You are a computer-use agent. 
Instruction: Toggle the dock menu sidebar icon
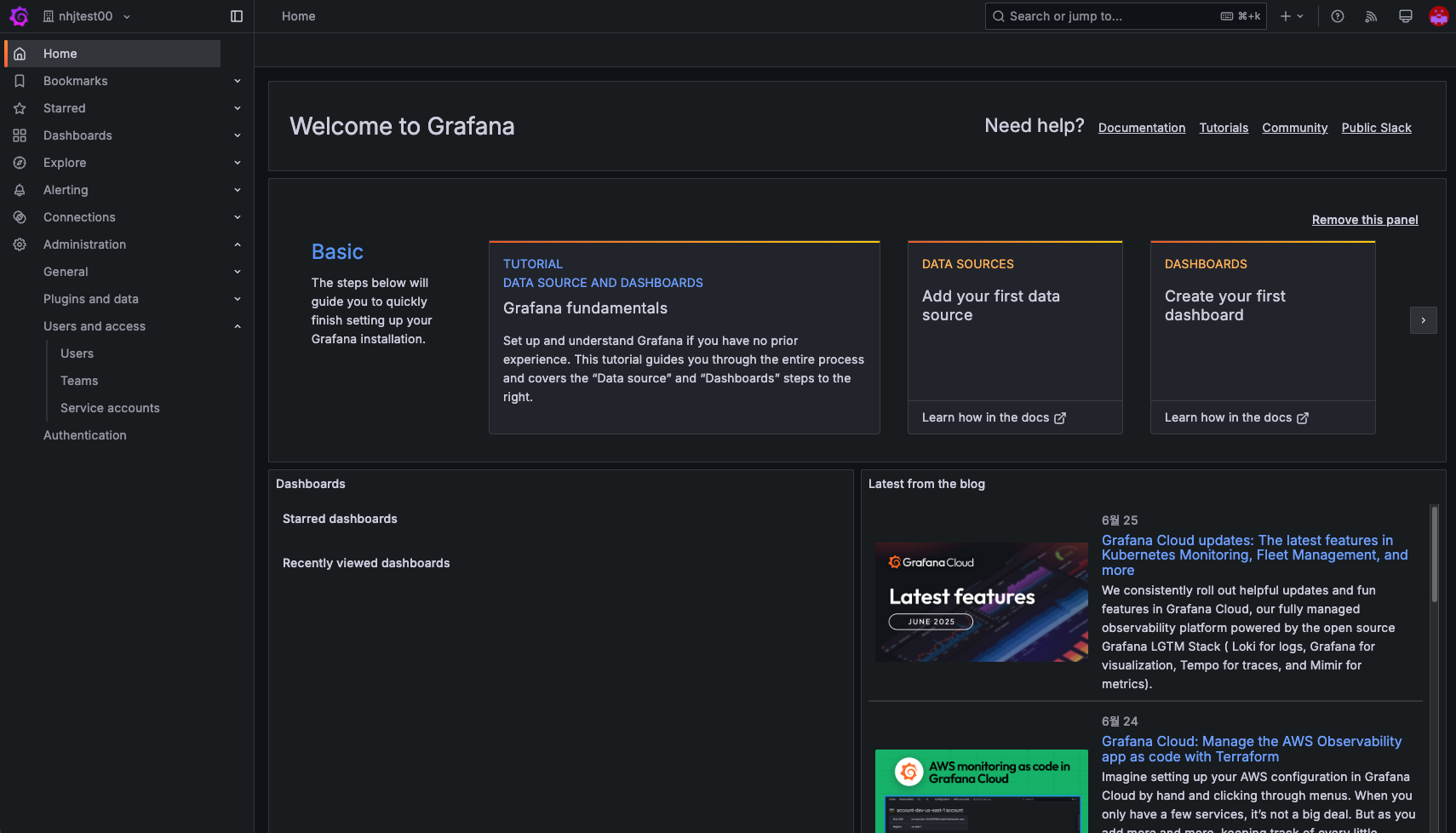tap(237, 16)
